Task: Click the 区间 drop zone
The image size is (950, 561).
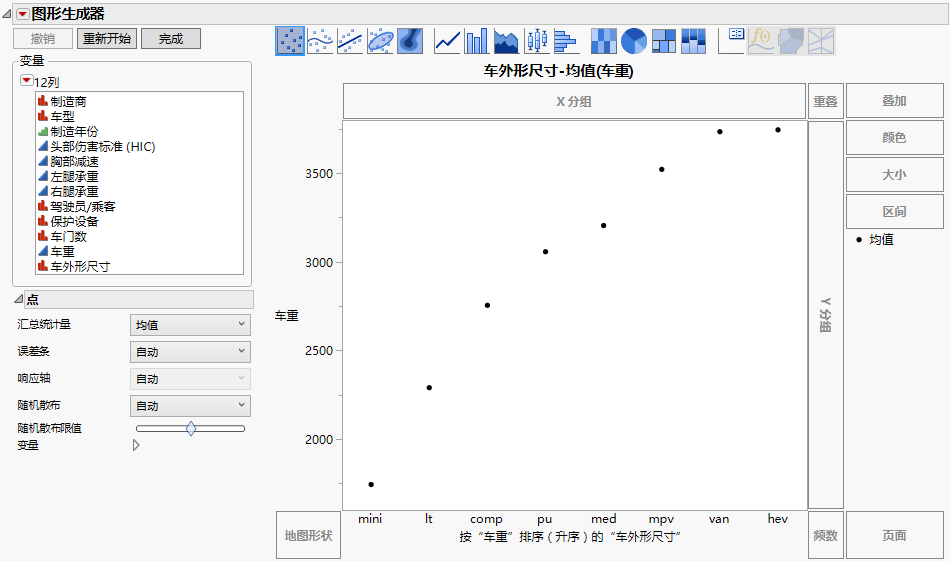Action: pyautogui.click(x=894, y=211)
